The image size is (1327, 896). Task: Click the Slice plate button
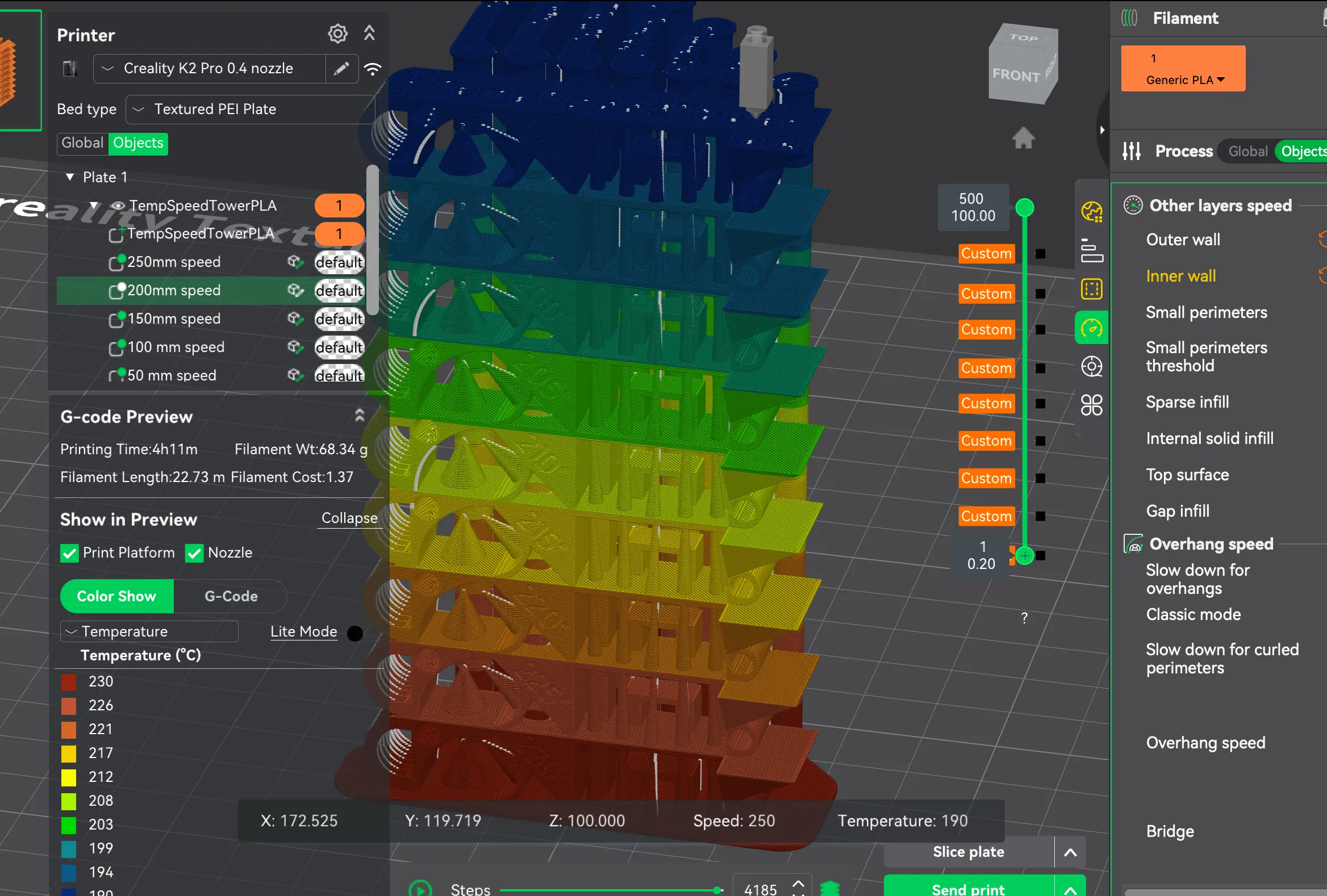pyautogui.click(x=969, y=852)
